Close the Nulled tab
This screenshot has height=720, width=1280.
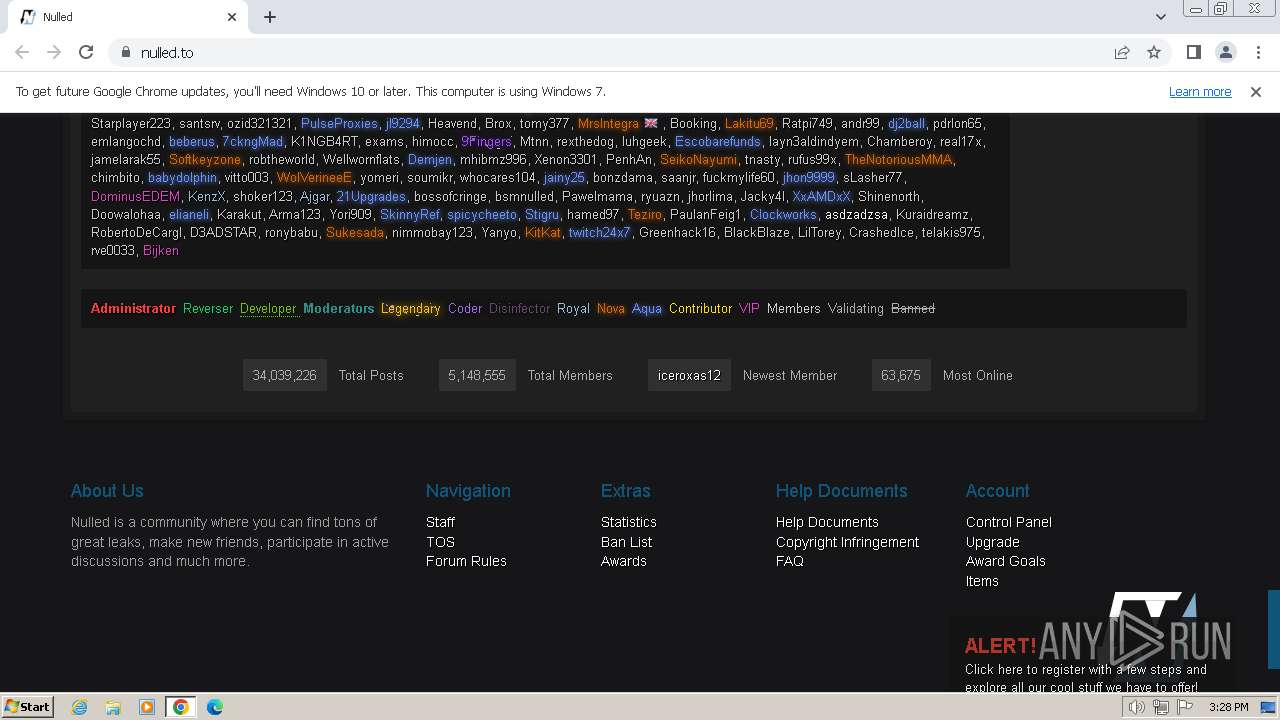232,17
